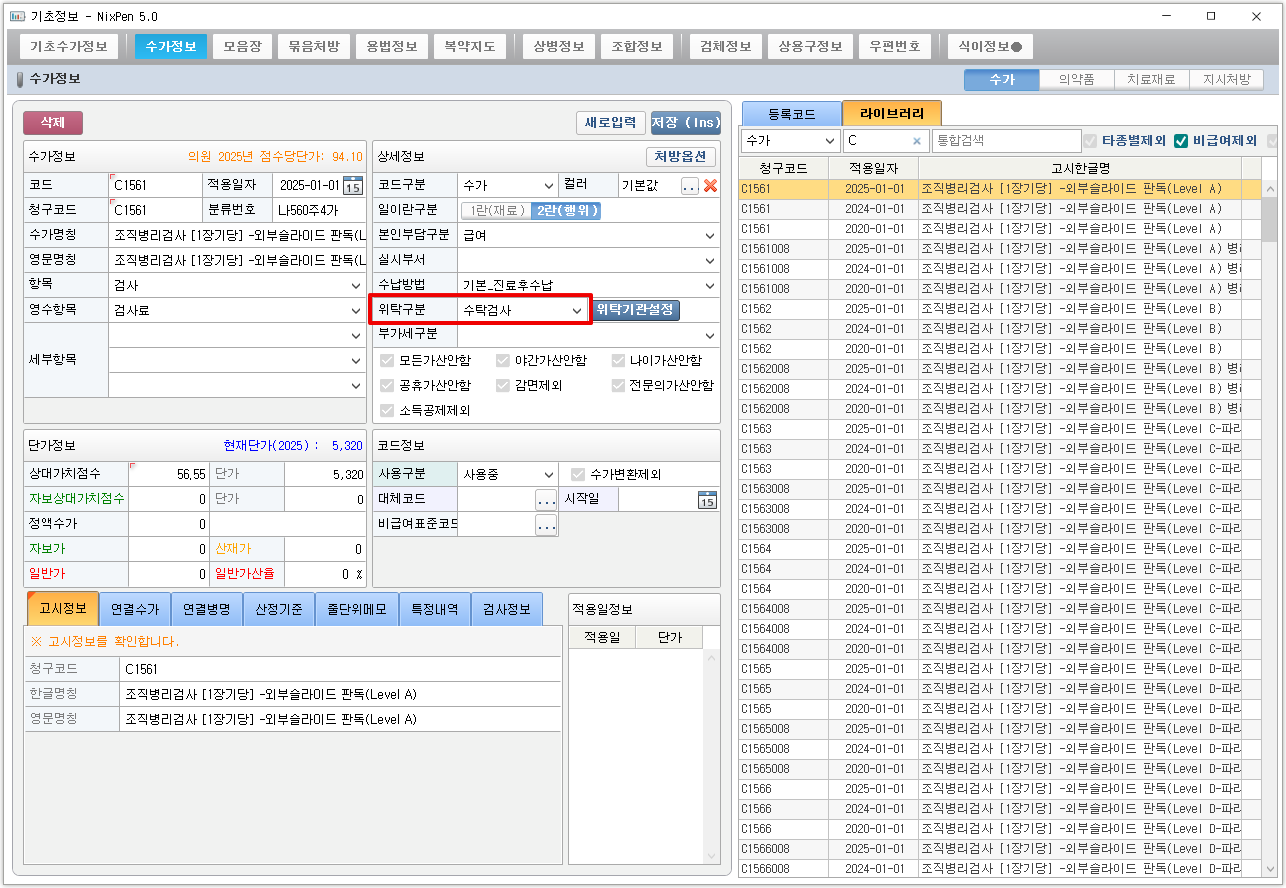Click the red X to reset 컬러
Screen dimensions: 1286x888
[710, 185]
